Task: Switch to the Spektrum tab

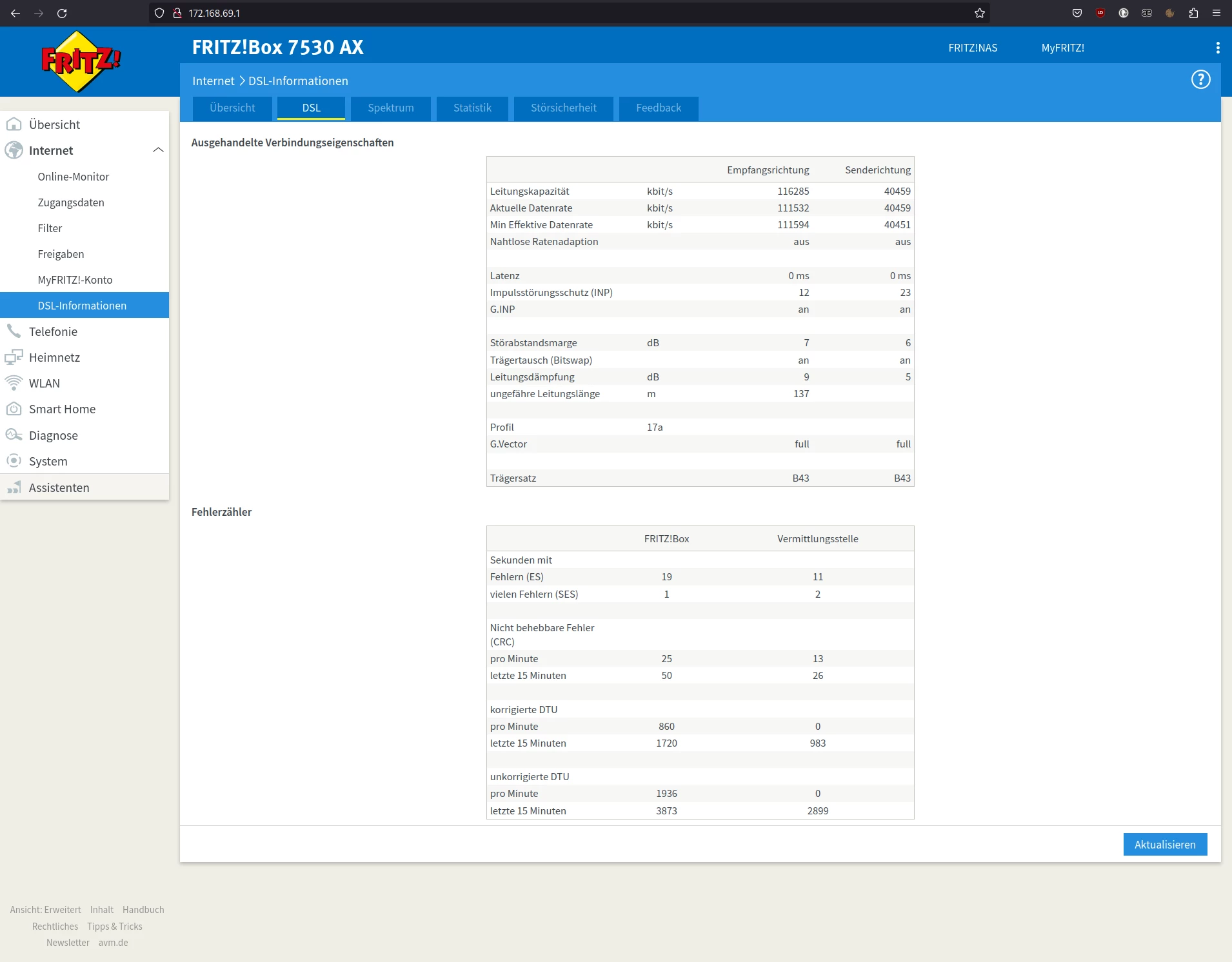Action: [390, 108]
